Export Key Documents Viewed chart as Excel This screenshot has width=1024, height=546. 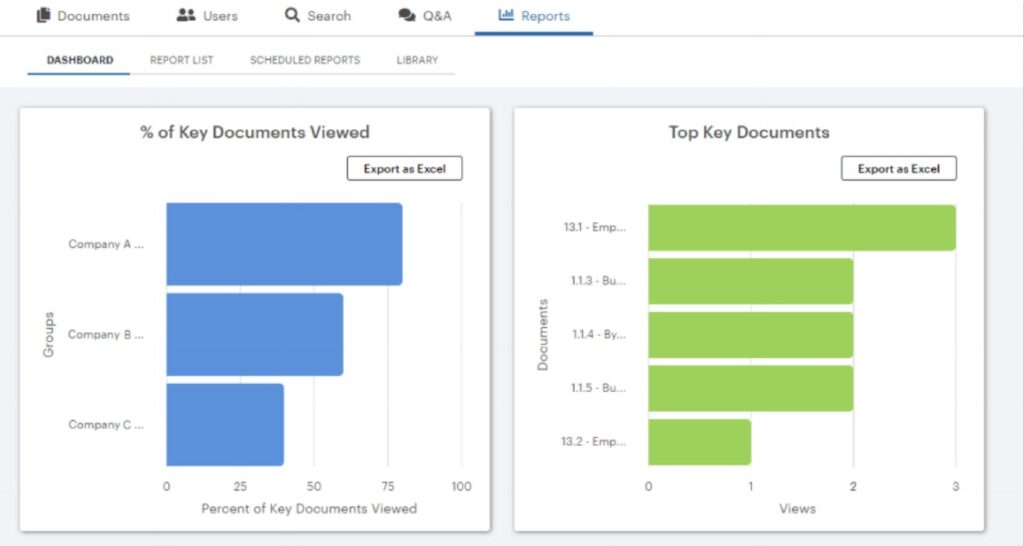404,169
